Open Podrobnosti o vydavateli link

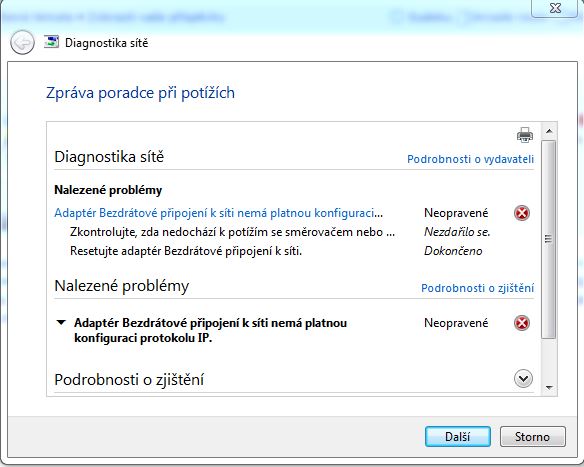click(470, 159)
